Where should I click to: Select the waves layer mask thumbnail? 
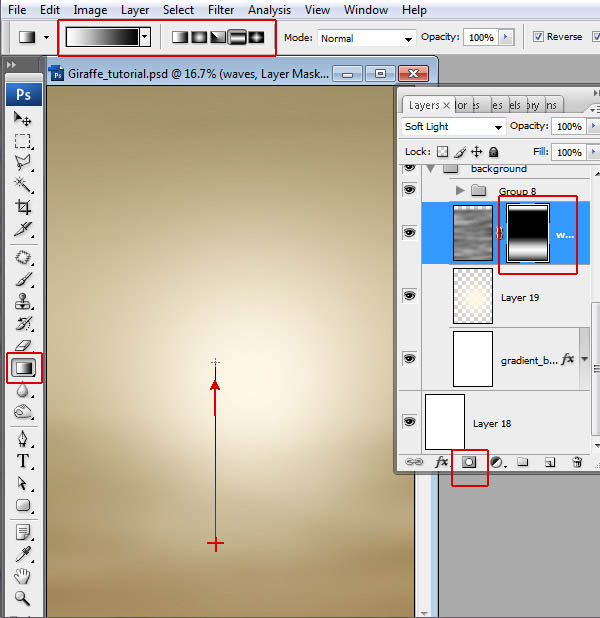pyautogui.click(x=529, y=233)
